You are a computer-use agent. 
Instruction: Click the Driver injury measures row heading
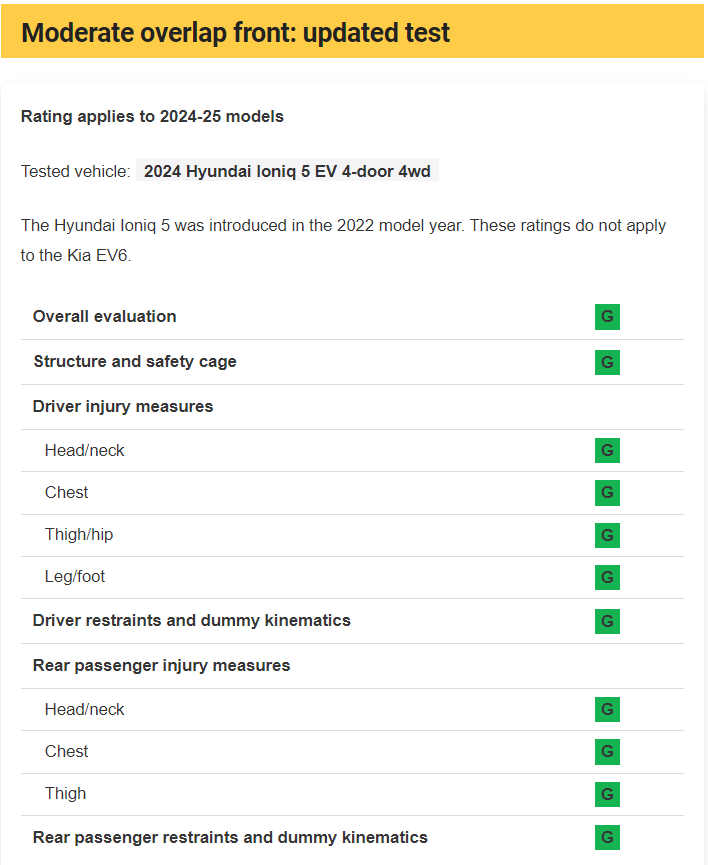(123, 407)
